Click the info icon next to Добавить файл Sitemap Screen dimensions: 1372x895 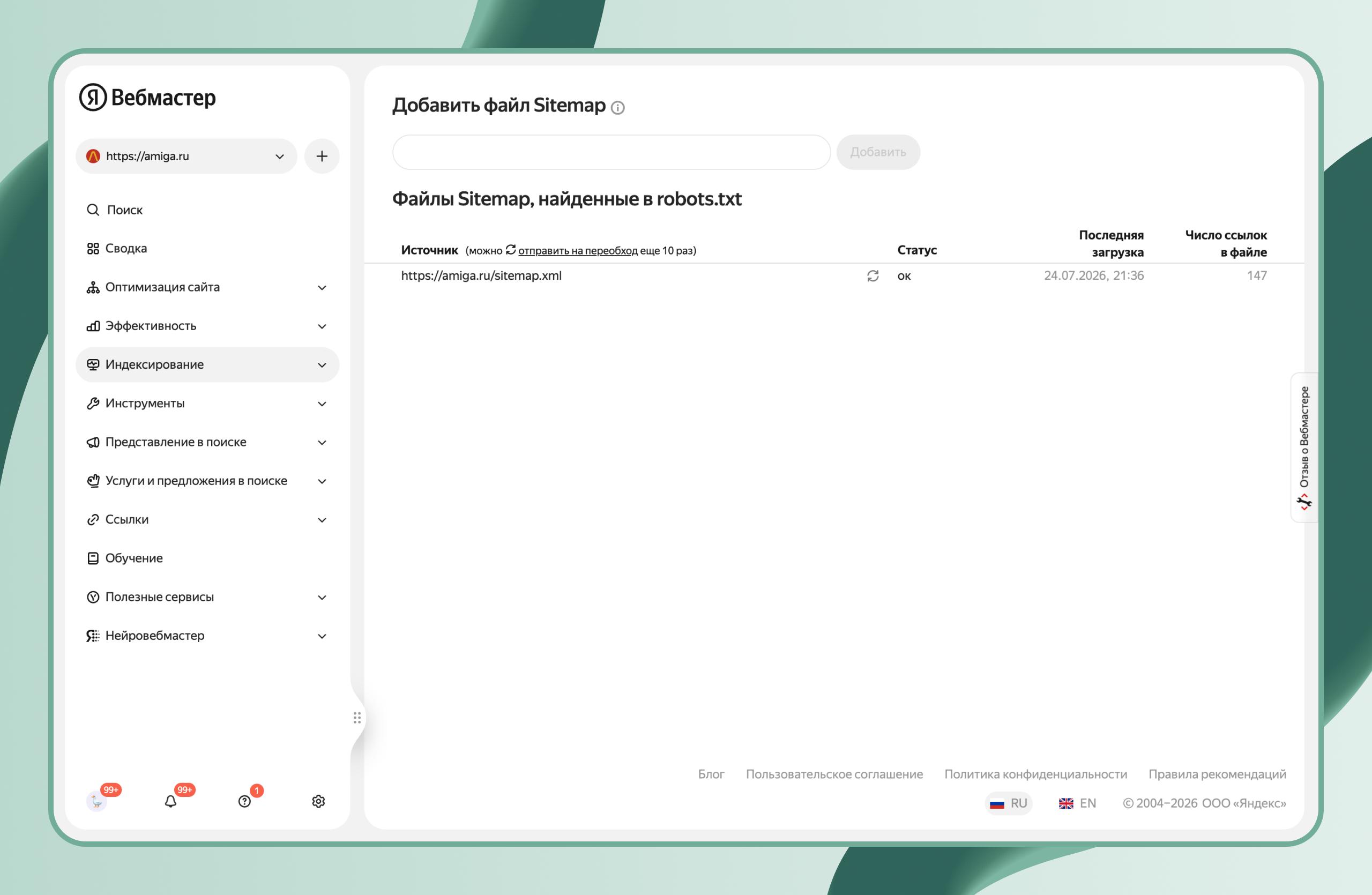[x=617, y=108]
